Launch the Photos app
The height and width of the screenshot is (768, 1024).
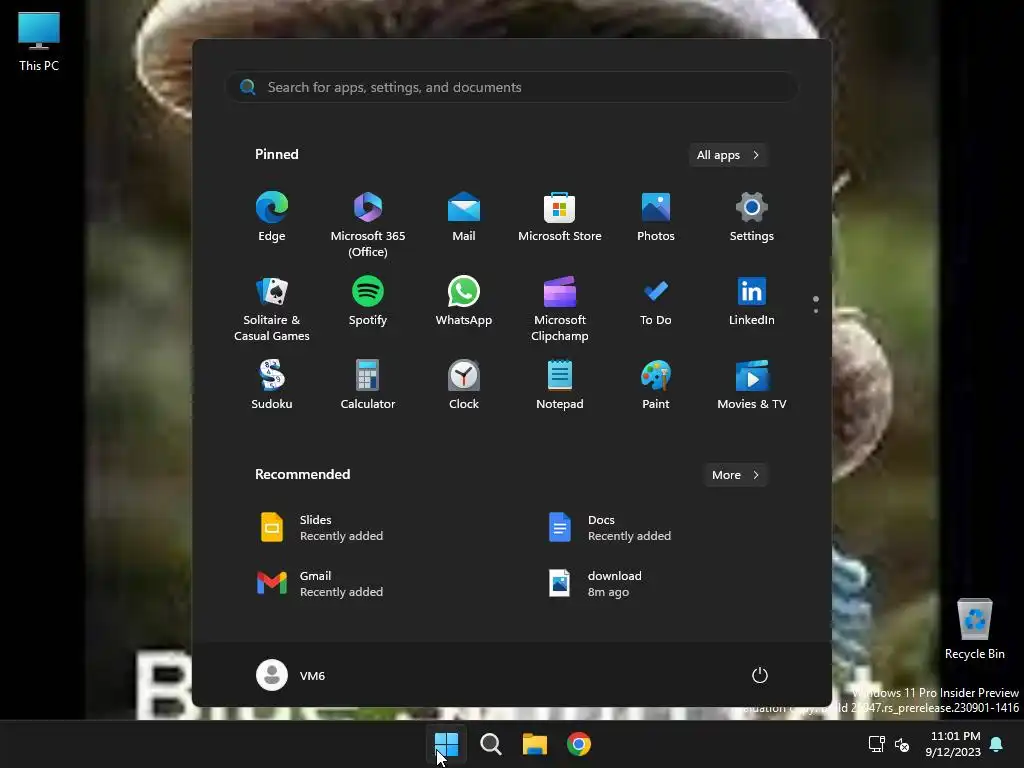point(656,217)
